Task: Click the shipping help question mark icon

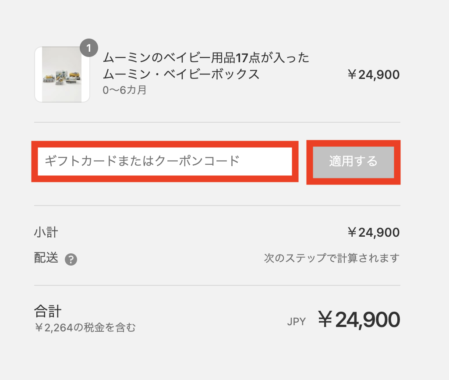Action: coord(71,259)
